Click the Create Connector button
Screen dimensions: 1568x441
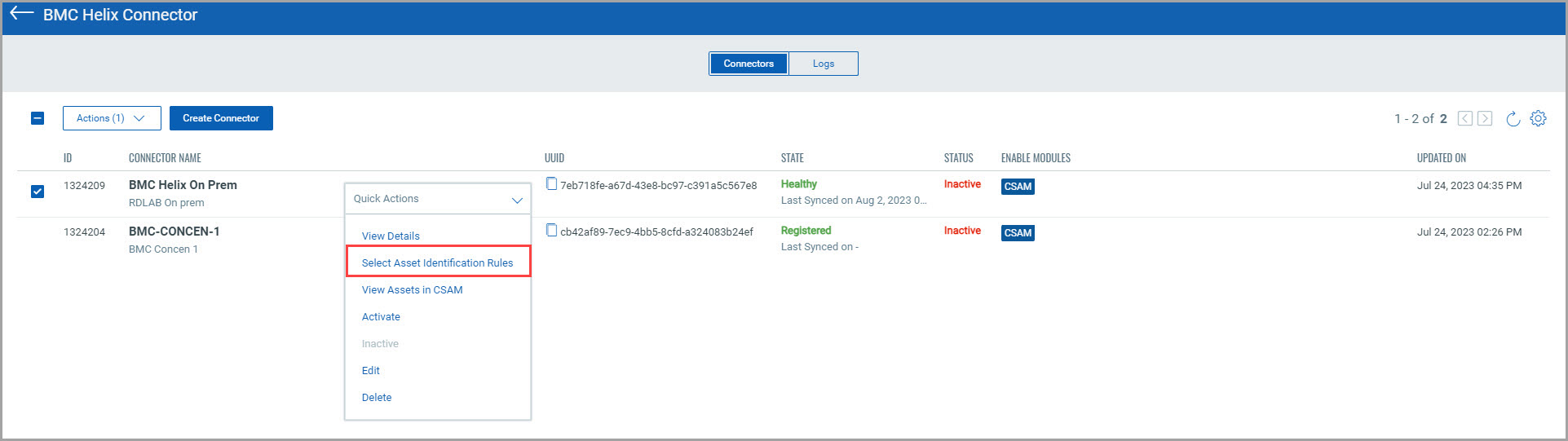coord(221,118)
